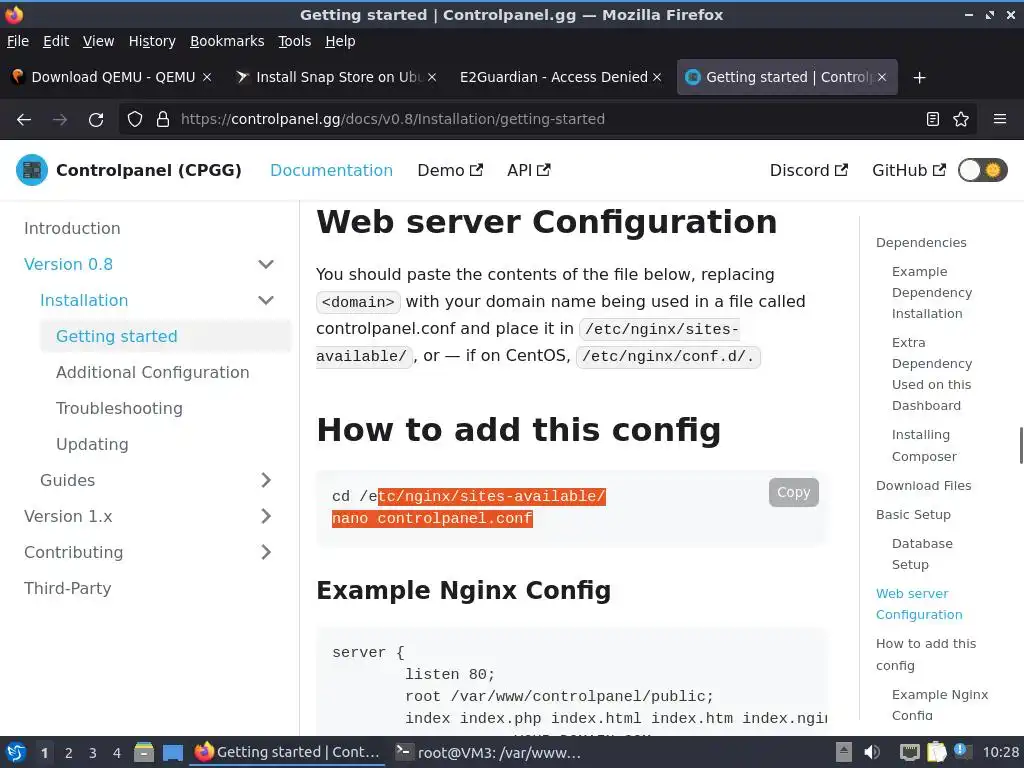Open the Demo external link
This screenshot has height=768, width=1024.
click(x=450, y=170)
